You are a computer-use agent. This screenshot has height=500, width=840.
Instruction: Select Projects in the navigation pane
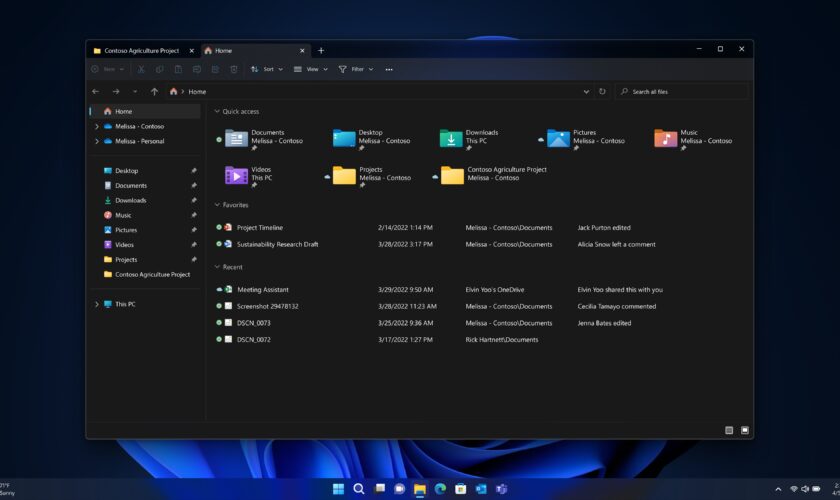(145, 260)
